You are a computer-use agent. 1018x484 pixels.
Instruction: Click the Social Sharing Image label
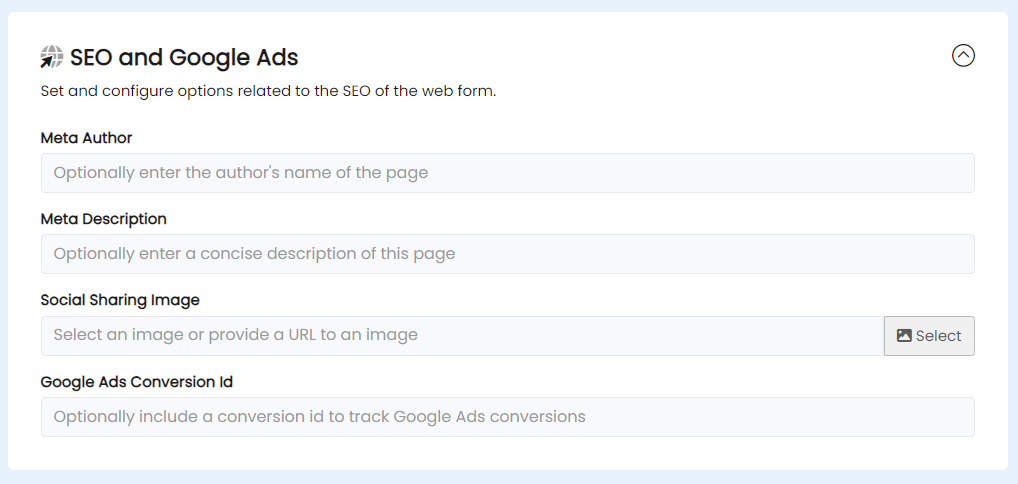coord(120,300)
